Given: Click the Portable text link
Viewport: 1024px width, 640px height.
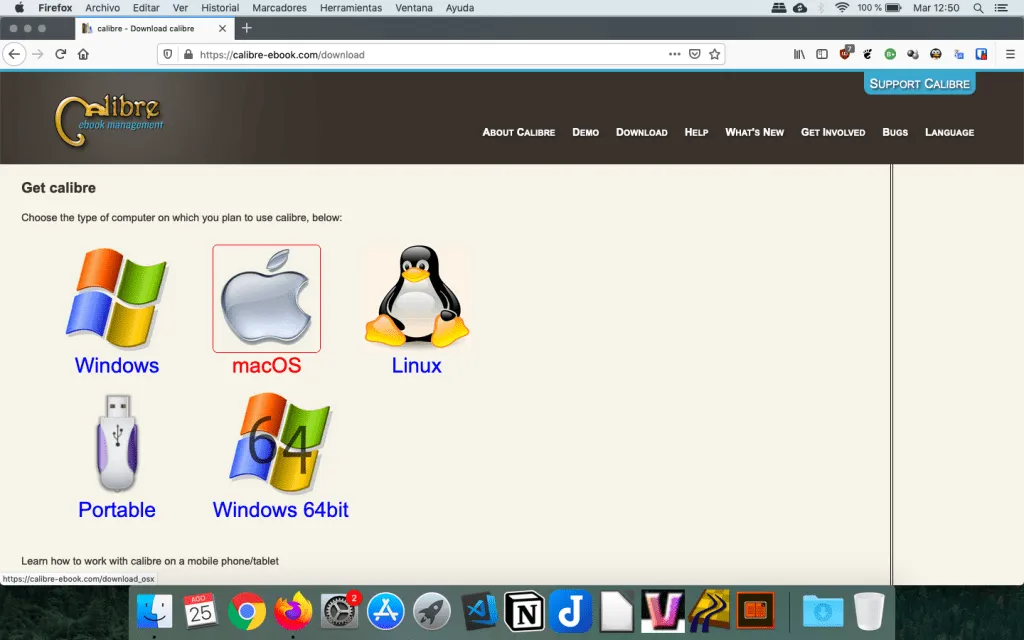Looking at the screenshot, I should [x=117, y=509].
